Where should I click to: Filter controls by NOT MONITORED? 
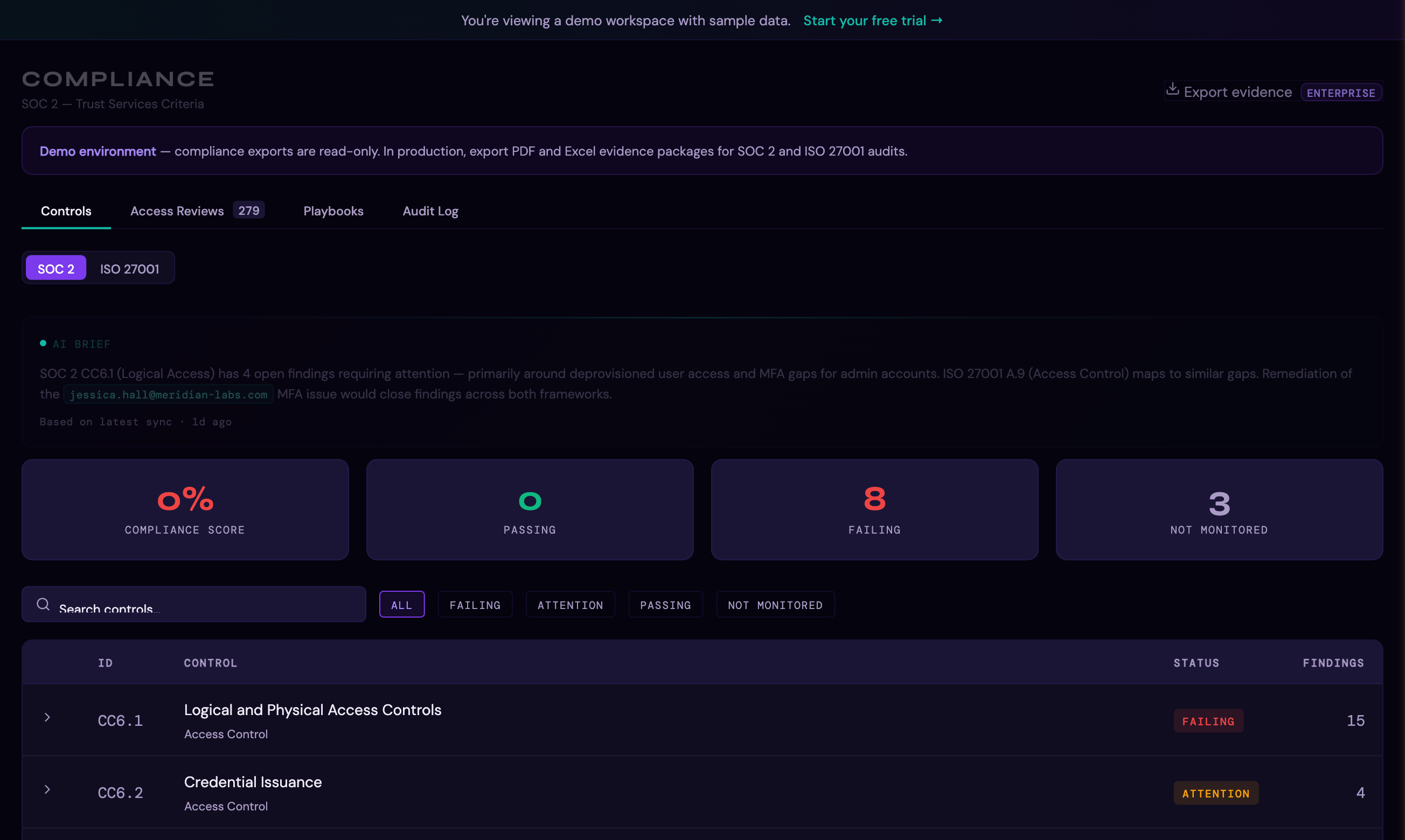coord(775,605)
